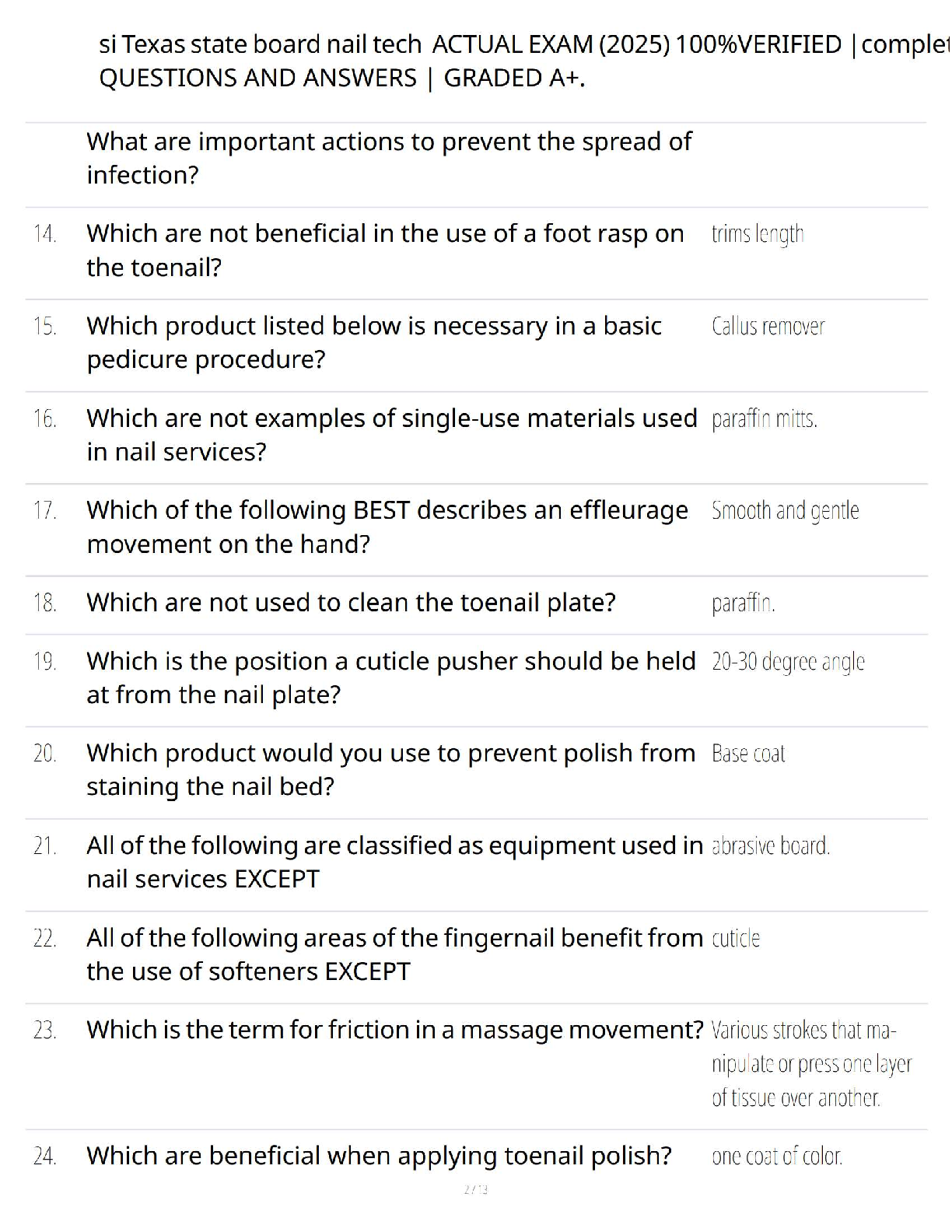The image size is (952, 1232).
Task: Select question 17 about effleurage movement
Action: click(387, 527)
